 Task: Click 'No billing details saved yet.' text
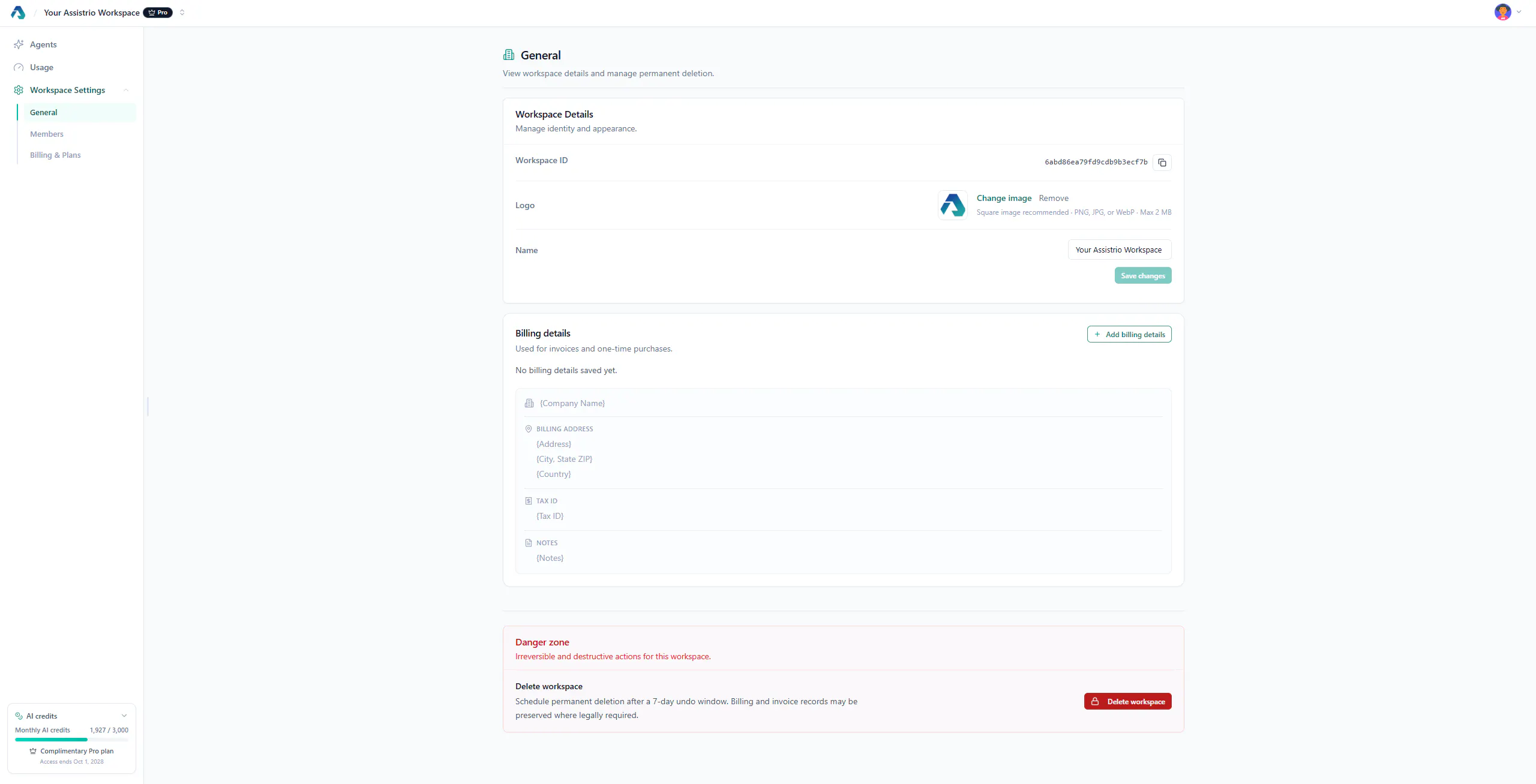tap(566, 371)
